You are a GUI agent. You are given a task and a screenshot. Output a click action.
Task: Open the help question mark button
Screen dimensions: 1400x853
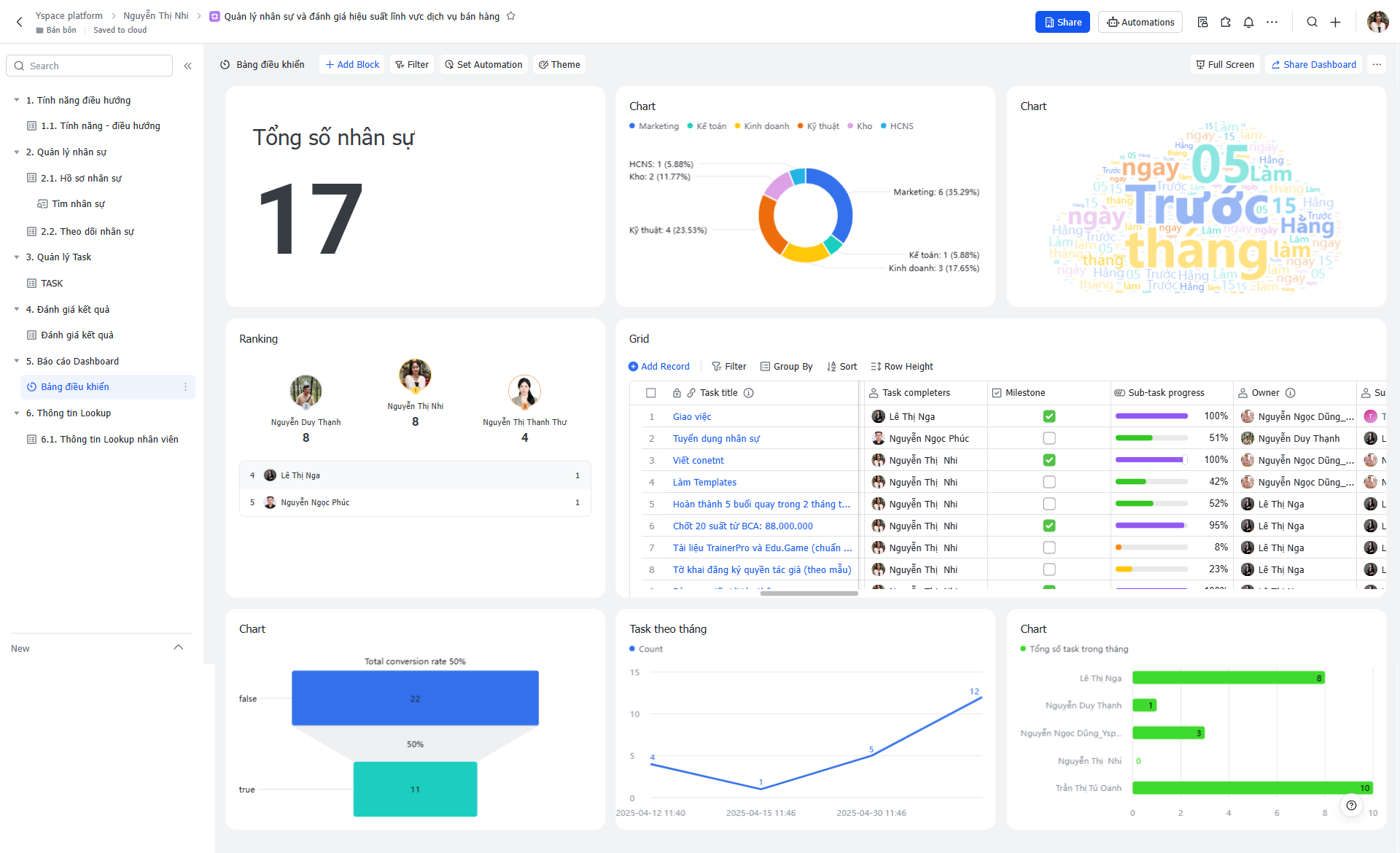(x=1351, y=805)
